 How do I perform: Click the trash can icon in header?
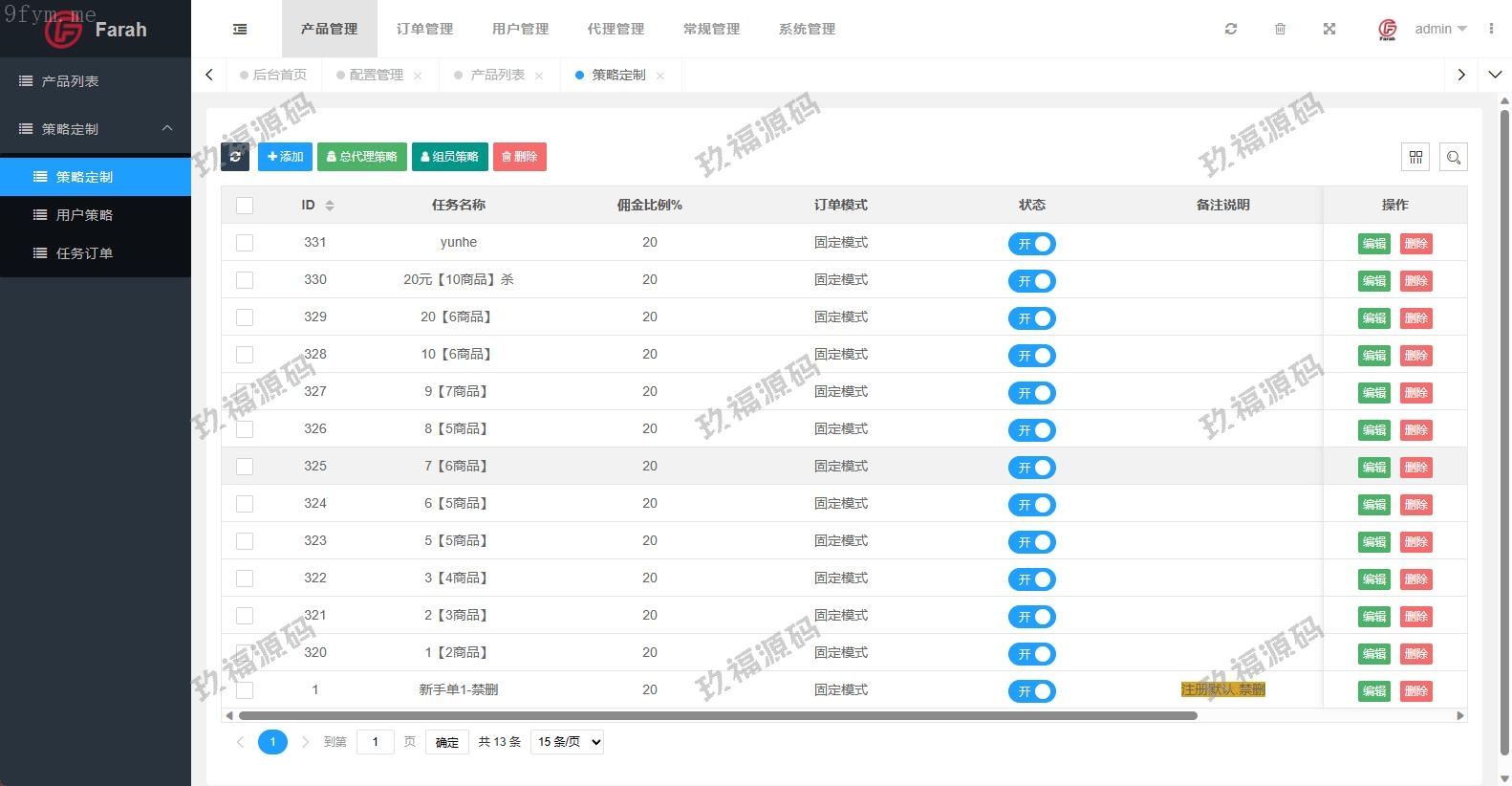click(1280, 29)
